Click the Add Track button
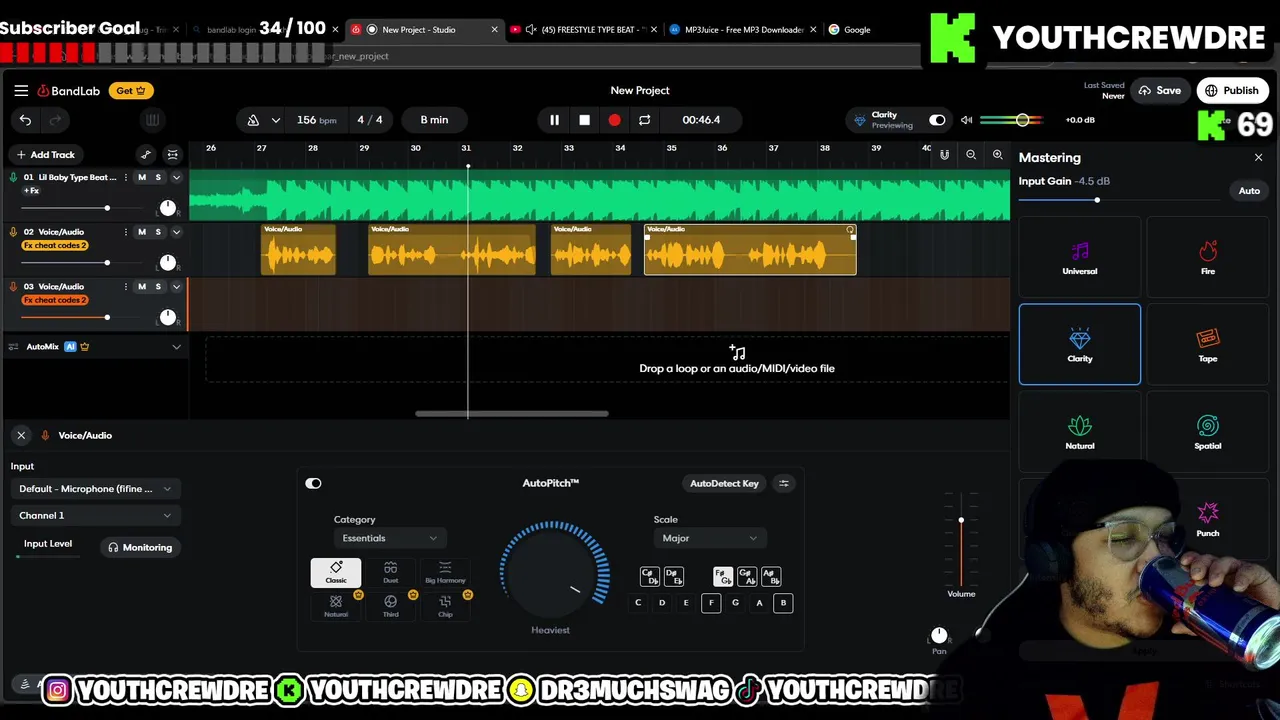The image size is (1280, 720). (x=45, y=155)
